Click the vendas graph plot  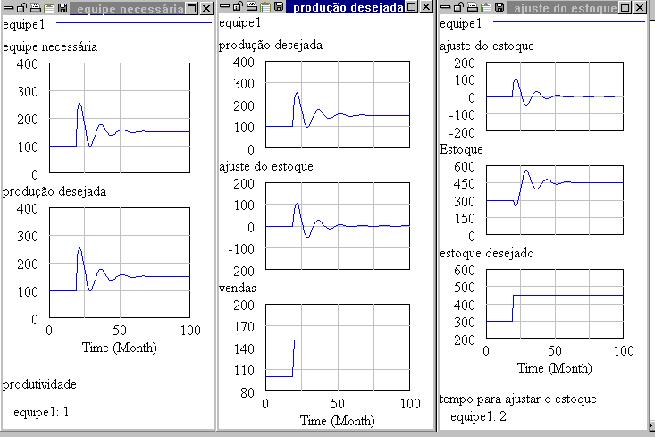click(x=337, y=348)
